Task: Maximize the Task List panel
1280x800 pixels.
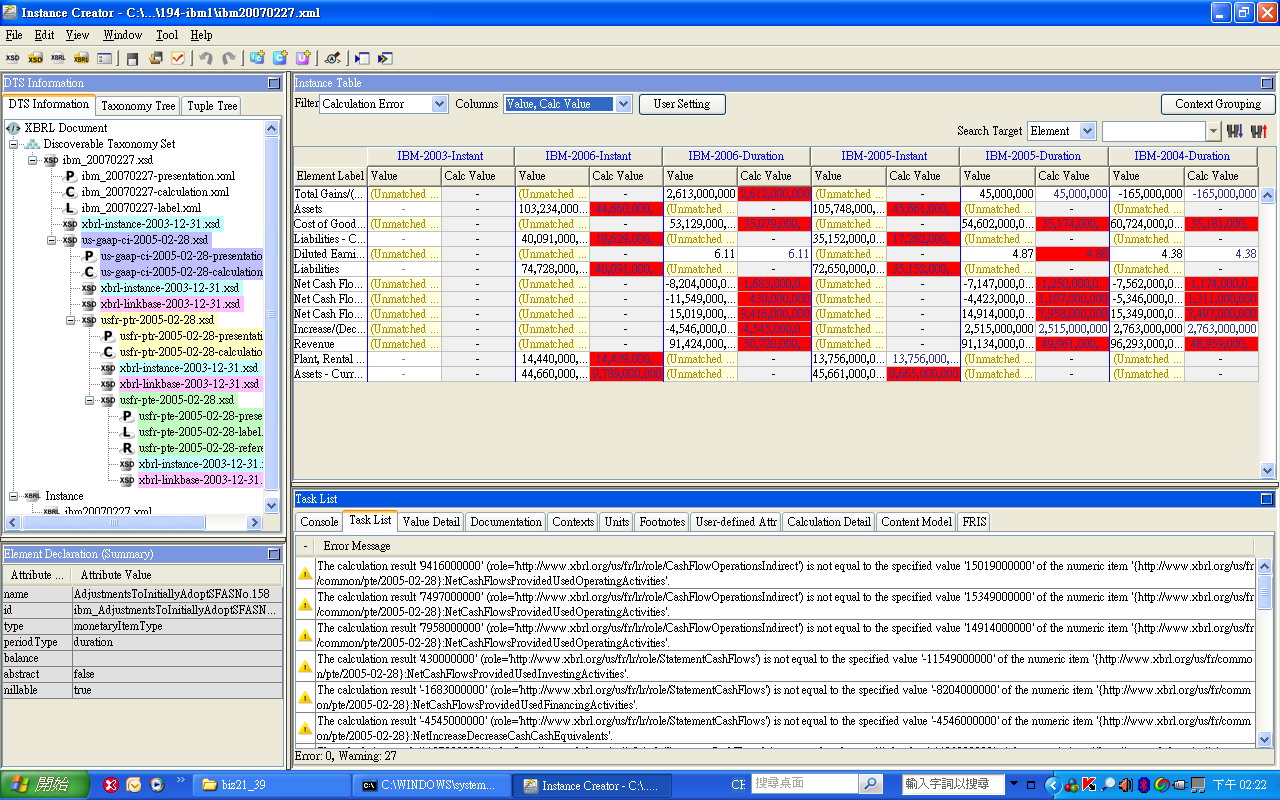Action: click(1267, 498)
